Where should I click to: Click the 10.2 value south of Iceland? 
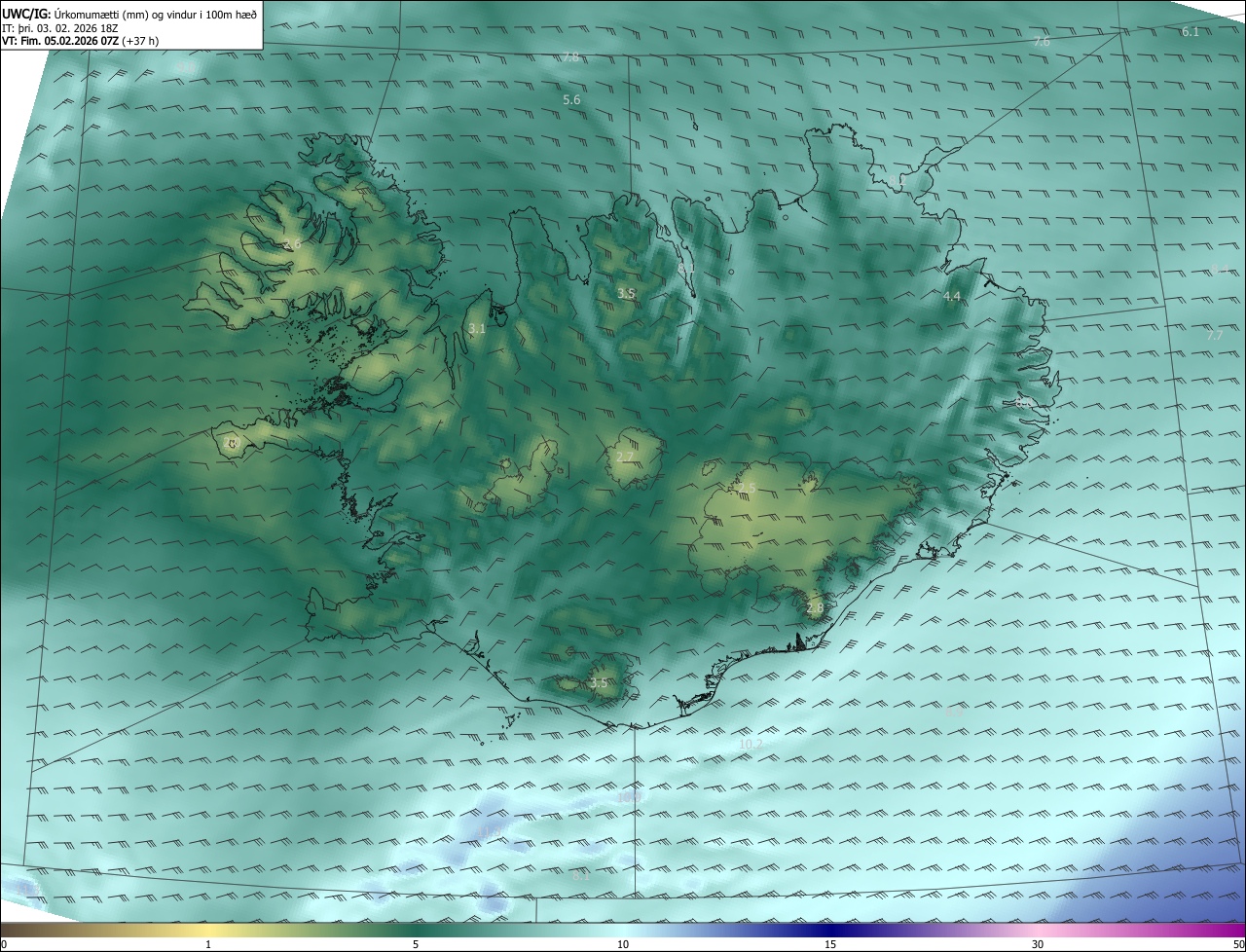751,744
